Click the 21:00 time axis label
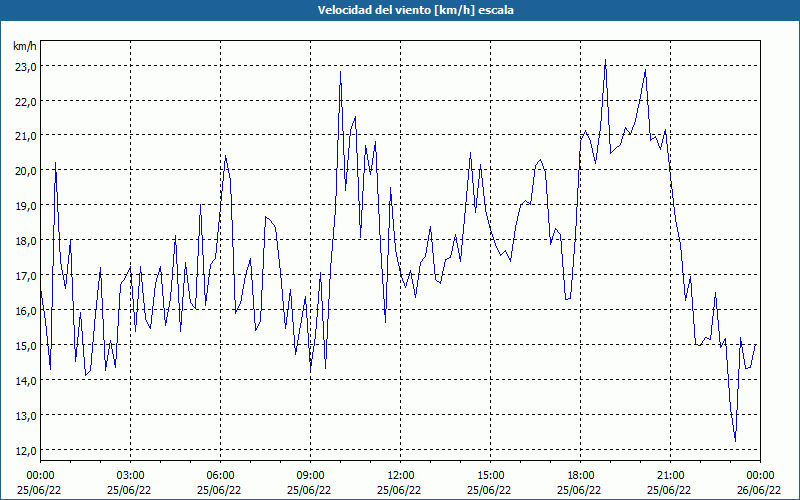 [670, 476]
